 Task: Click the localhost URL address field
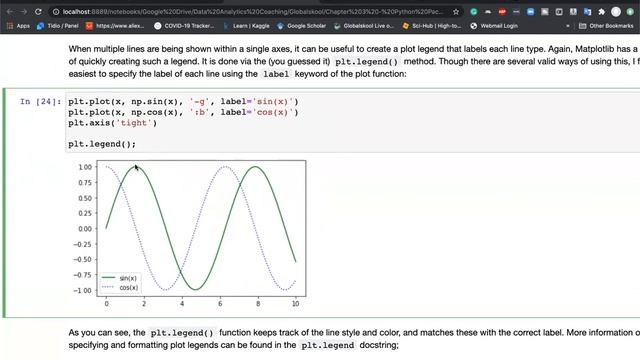(252, 12)
